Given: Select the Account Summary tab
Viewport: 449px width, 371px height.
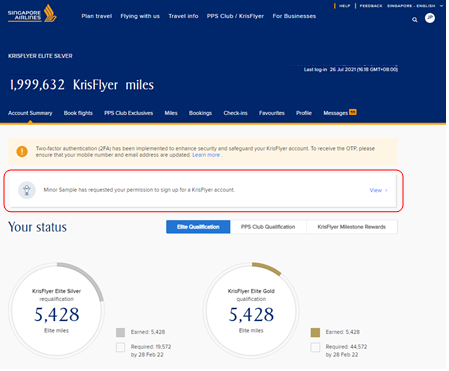Looking at the screenshot, I should tap(30, 113).
